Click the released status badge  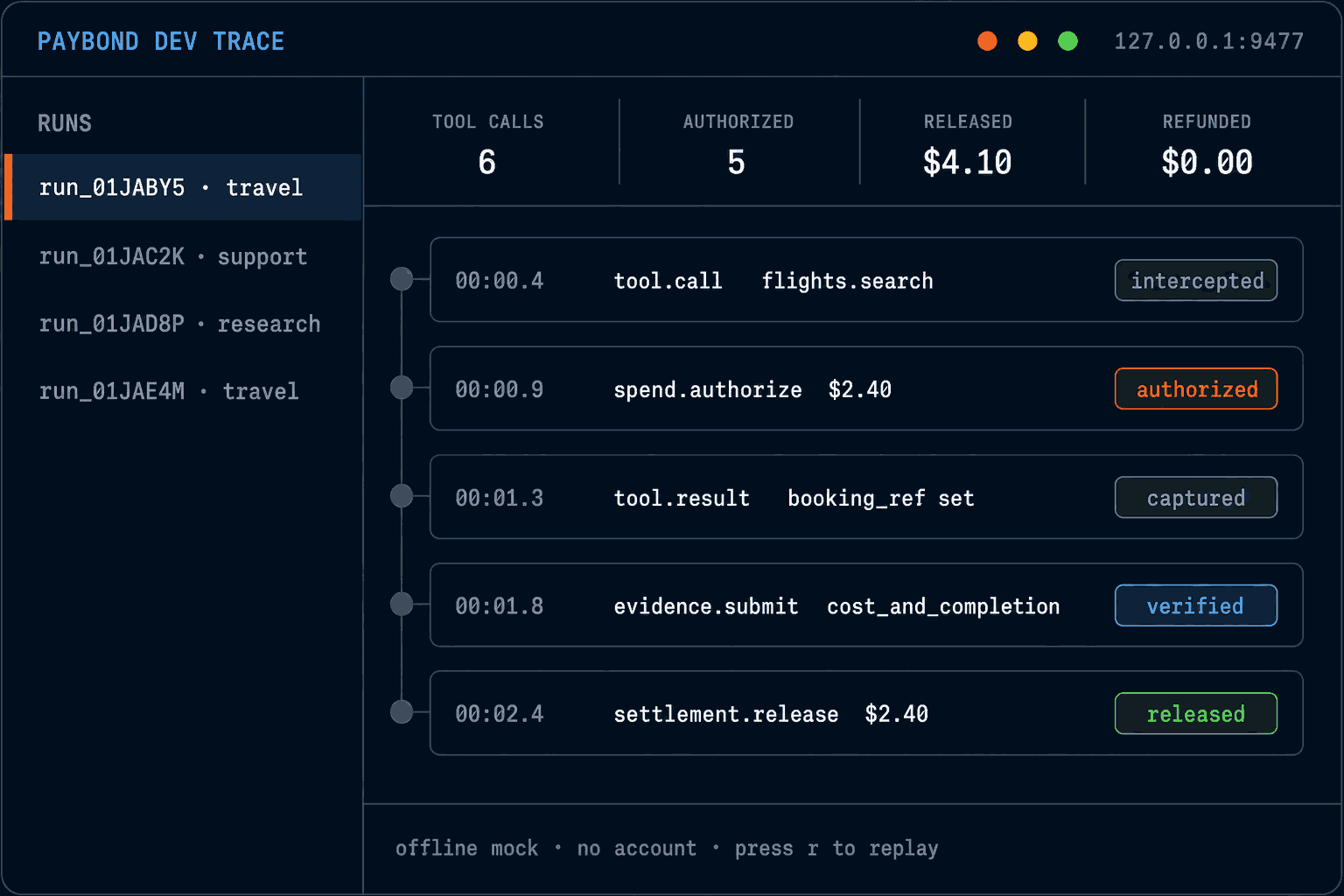click(1196, 713)
